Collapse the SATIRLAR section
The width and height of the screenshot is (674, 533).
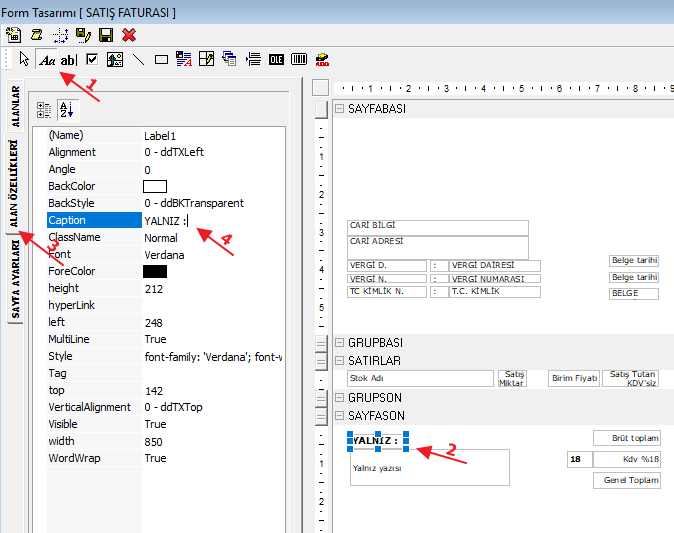[340, 361]
